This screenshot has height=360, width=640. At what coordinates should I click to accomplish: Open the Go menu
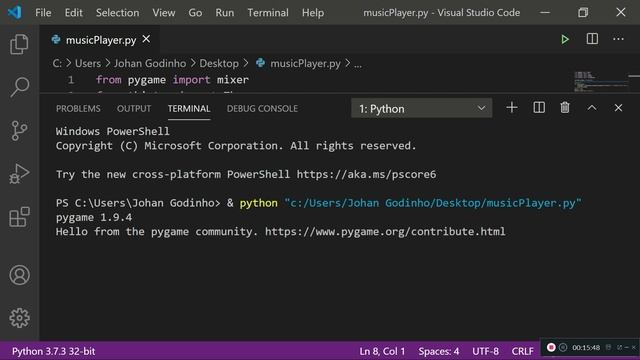(x=195, y=13)
